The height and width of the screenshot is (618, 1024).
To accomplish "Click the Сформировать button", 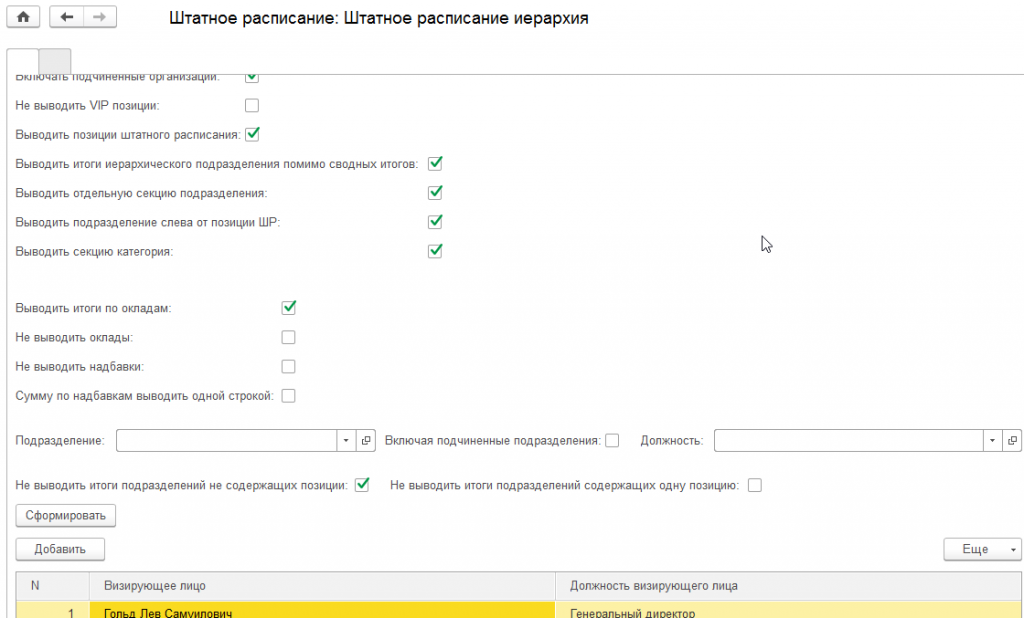I will [65, 515].
